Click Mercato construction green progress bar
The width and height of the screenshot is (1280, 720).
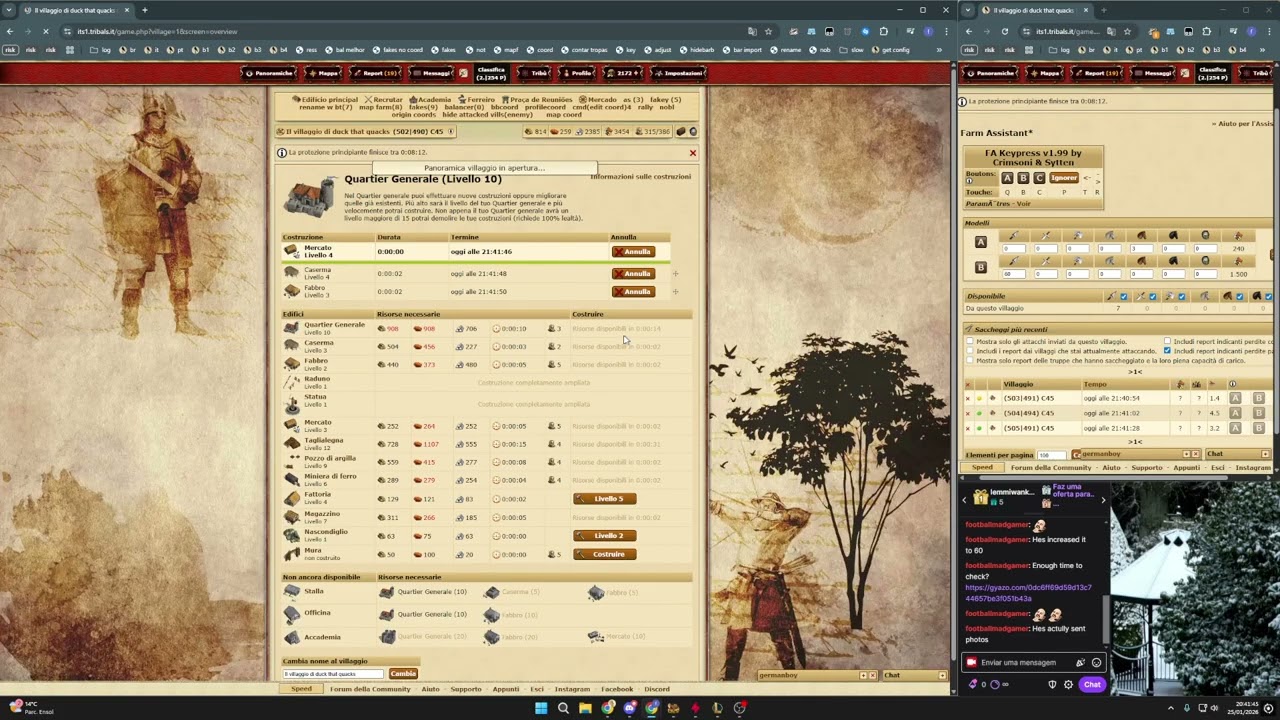[475, 263]
